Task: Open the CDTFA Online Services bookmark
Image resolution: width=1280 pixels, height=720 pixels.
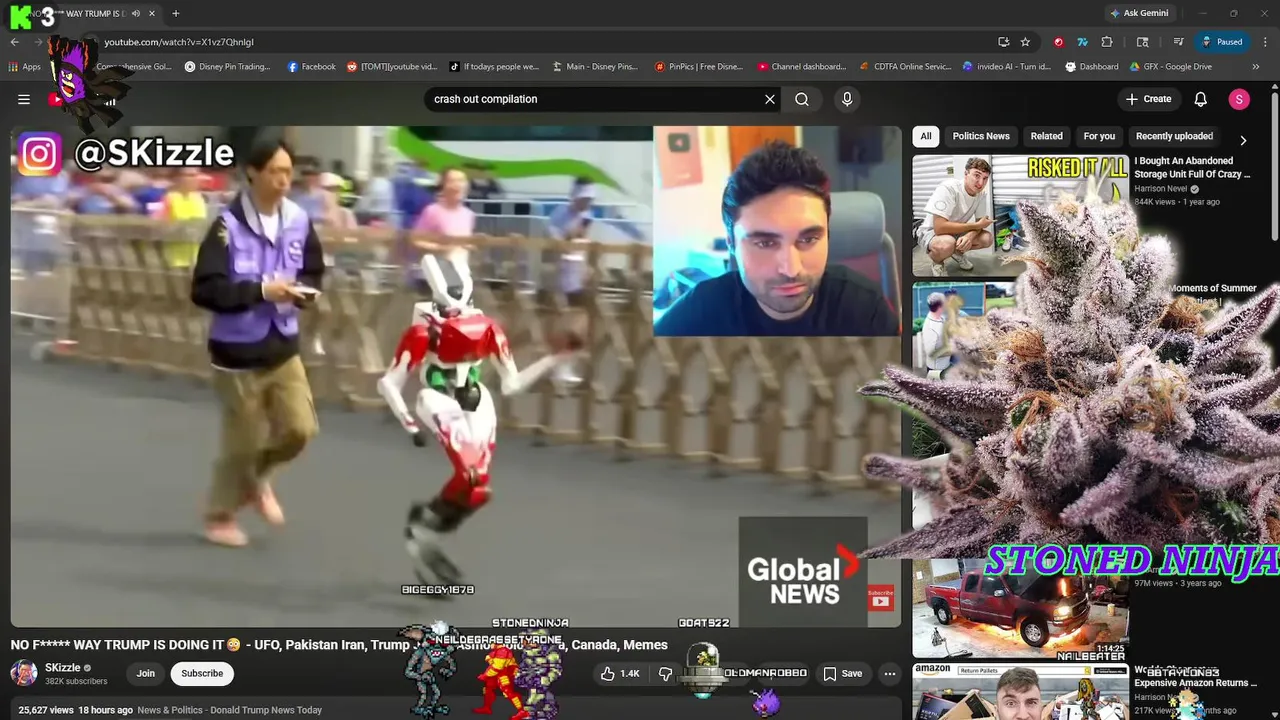Action: [906, 67]
